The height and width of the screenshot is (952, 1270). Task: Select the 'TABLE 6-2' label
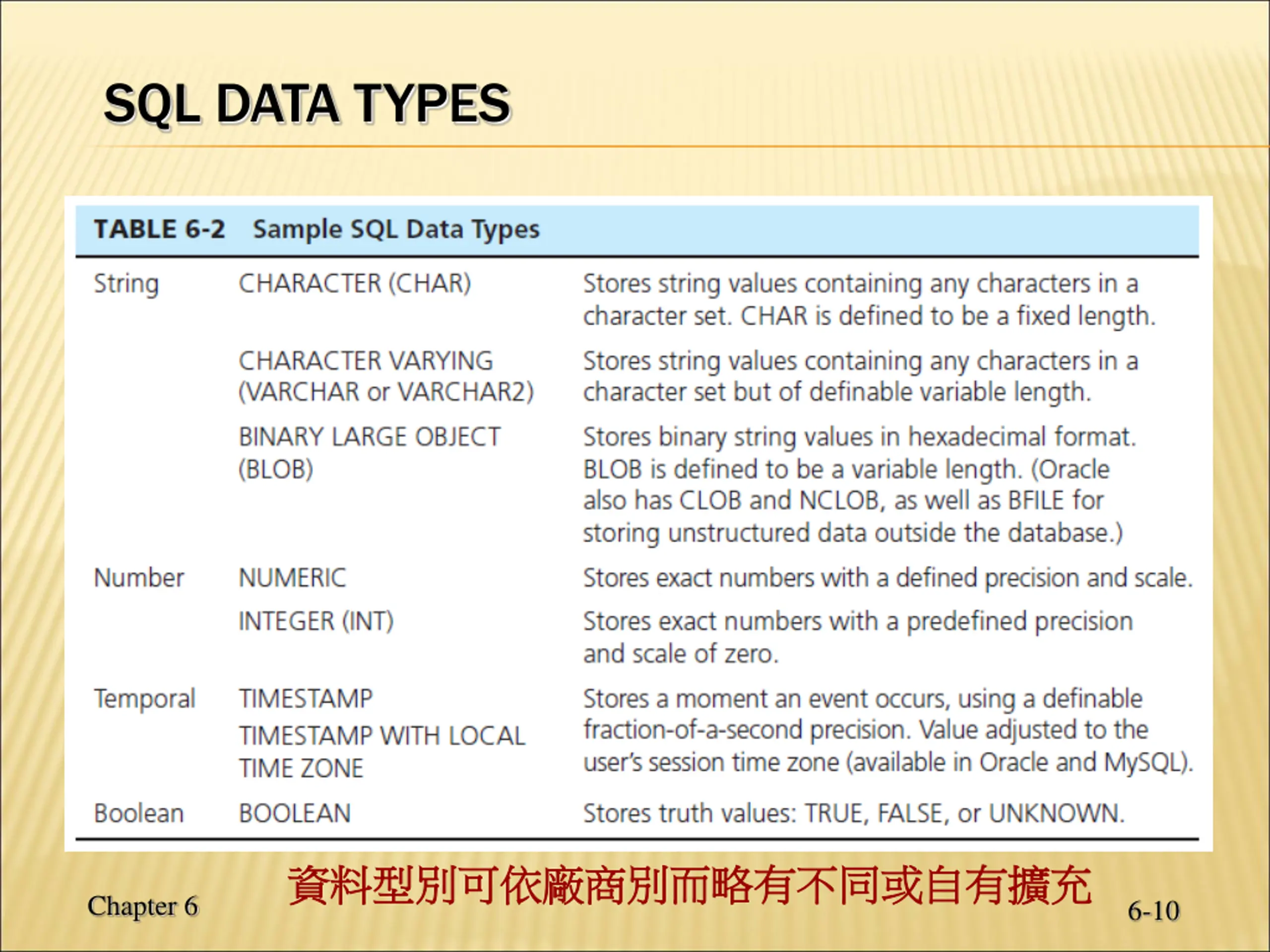(x=159, y=229)
